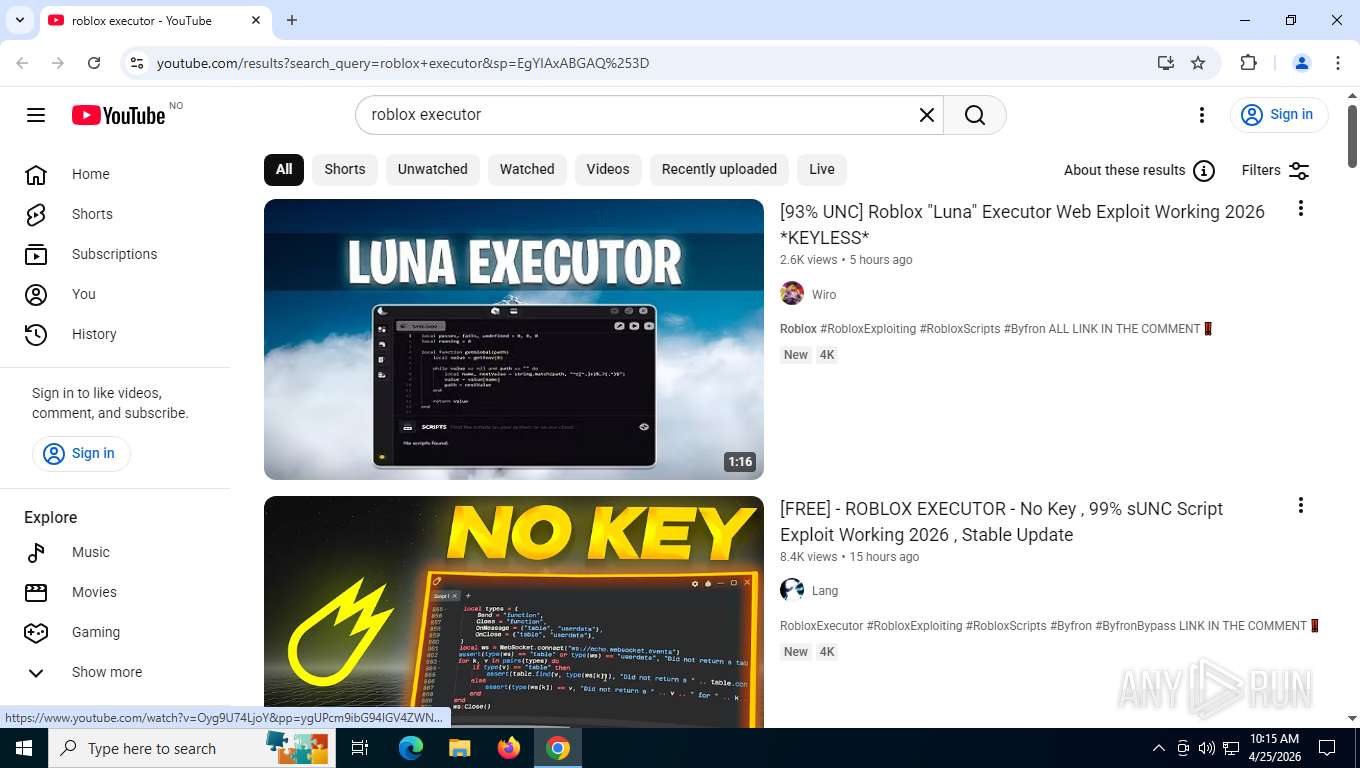Select the Recently uploaded chip
The width and height of the screenshot is (1360, 768).
point(719,169)
